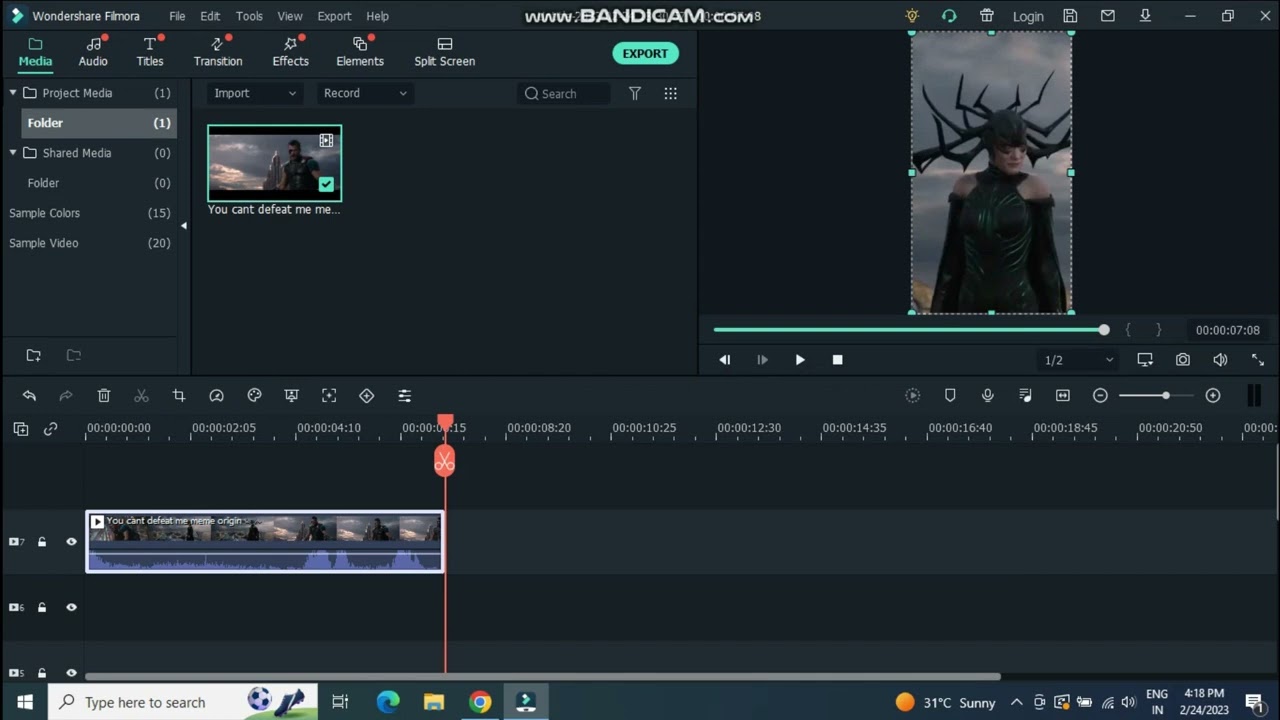Click the add track manager icon
The width and height of the screenshot is (1280, 720).
click(x=21, y=429)
